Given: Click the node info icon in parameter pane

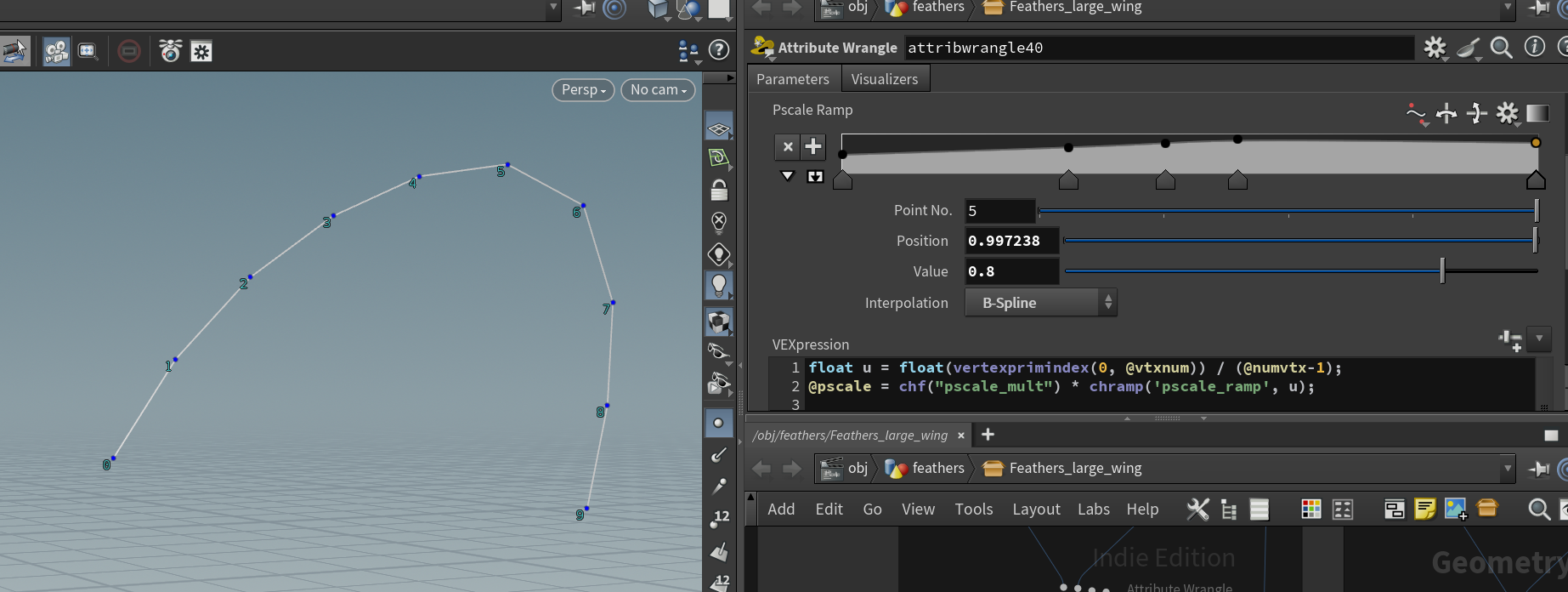Looking at the screenshot, I should pyautogui.click(x=1534, y=48).
